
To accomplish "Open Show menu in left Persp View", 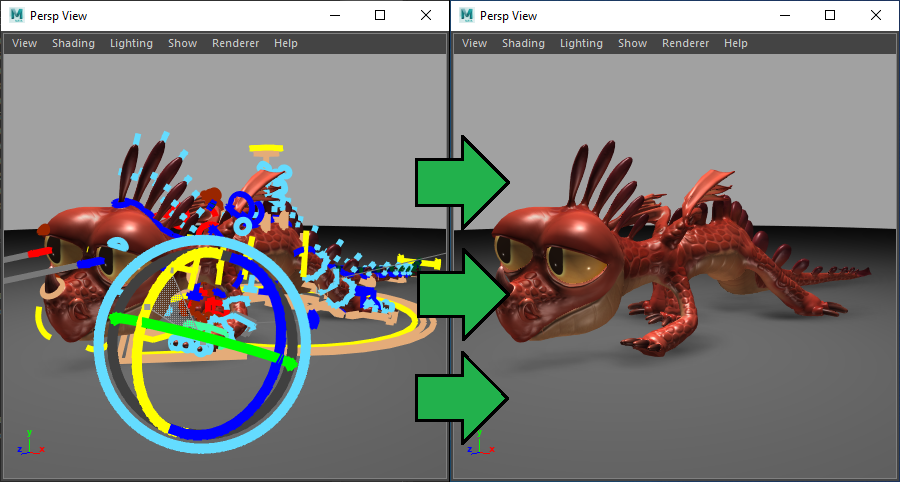I will click(183, 43).
